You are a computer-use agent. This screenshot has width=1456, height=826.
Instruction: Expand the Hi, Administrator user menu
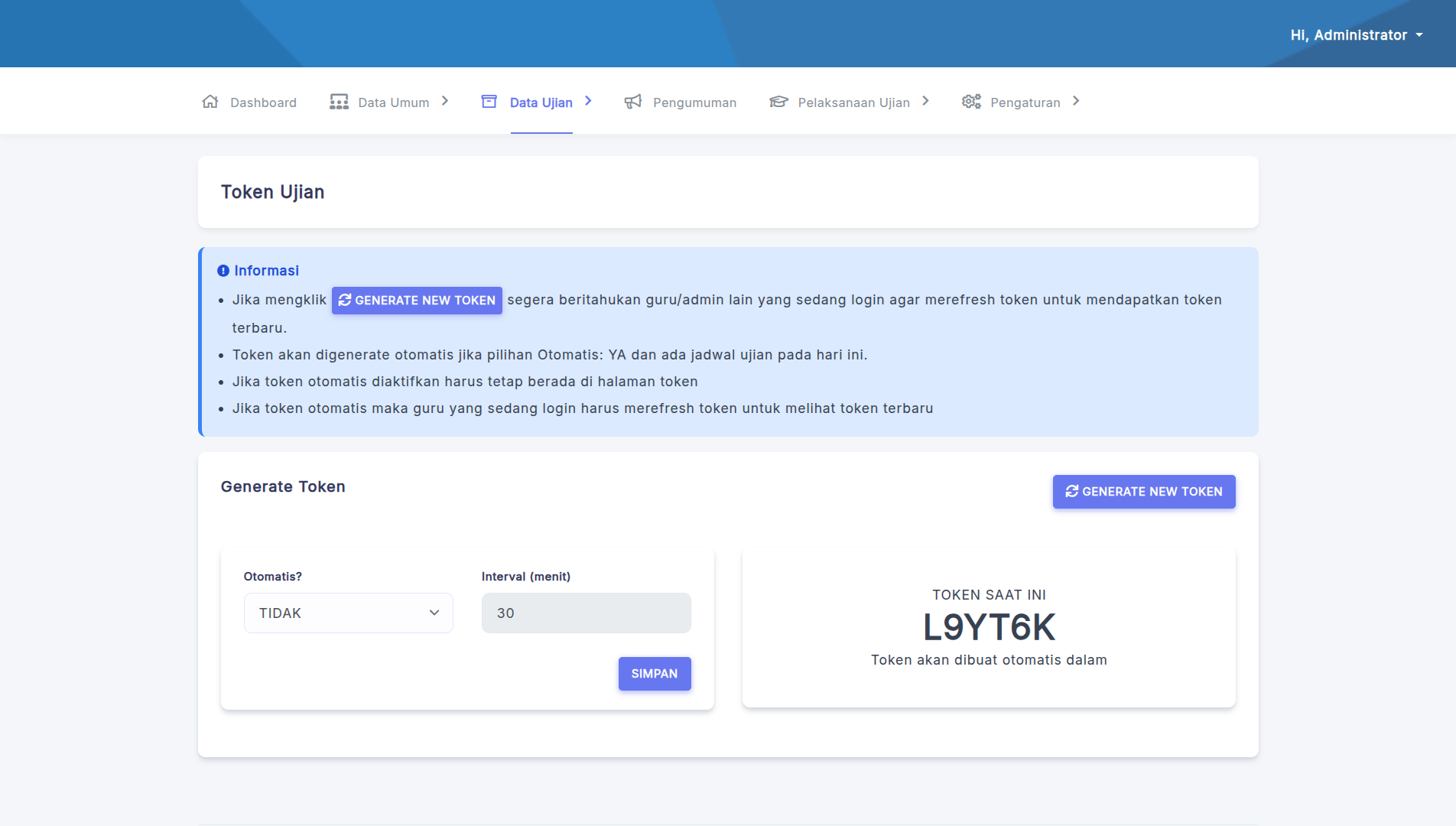pos(1356,35)
